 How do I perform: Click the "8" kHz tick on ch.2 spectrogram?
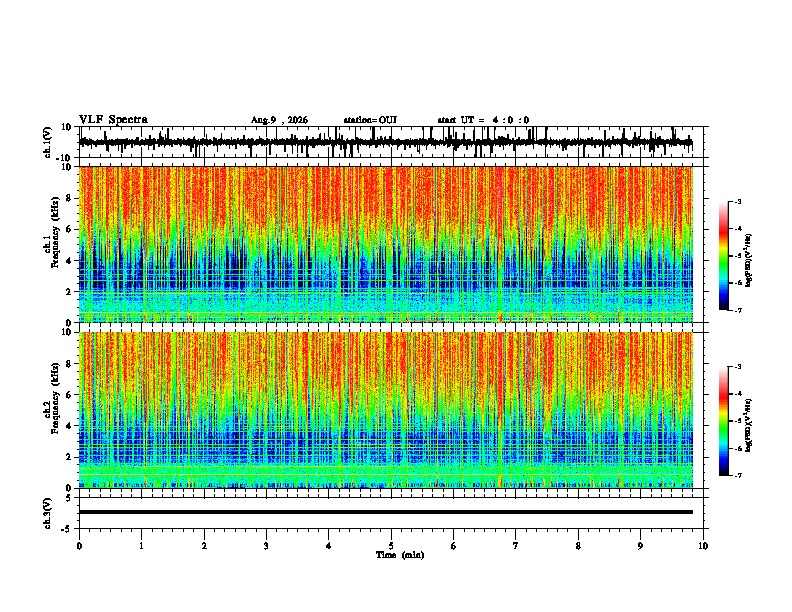pos(70,364)
